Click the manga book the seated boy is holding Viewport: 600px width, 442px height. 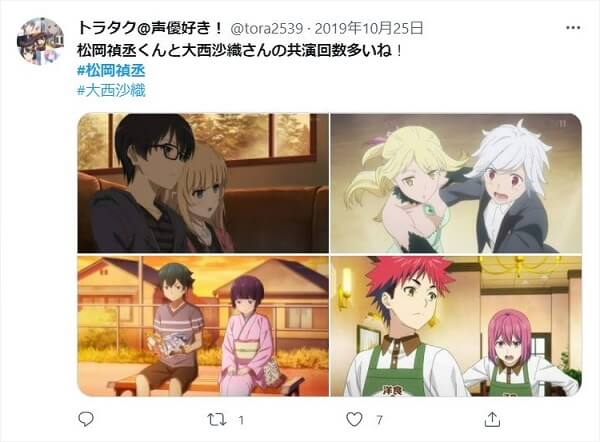pyautogui.click(x=169, y=344)
